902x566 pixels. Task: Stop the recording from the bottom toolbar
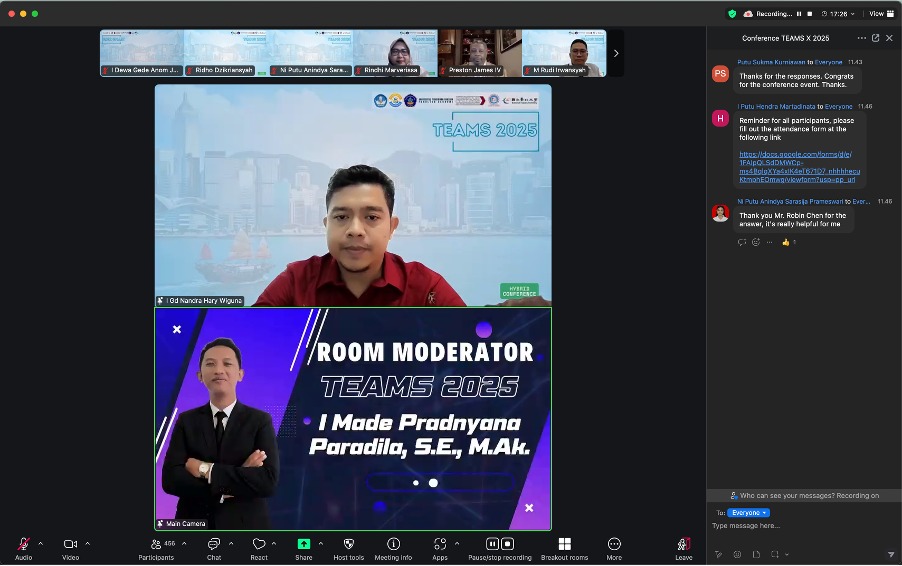coord(508,544)
